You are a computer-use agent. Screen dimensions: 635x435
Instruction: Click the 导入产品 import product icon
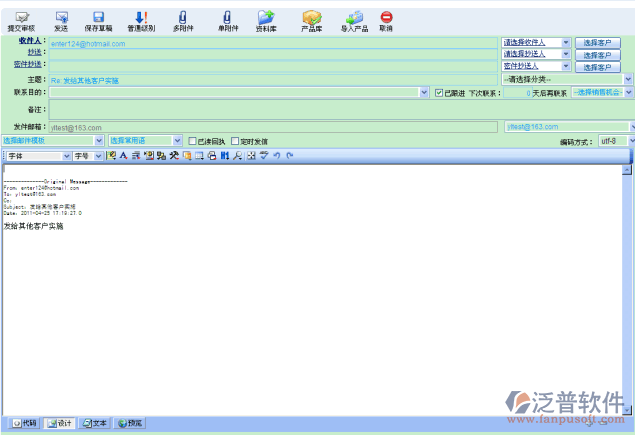click(354, 18)
